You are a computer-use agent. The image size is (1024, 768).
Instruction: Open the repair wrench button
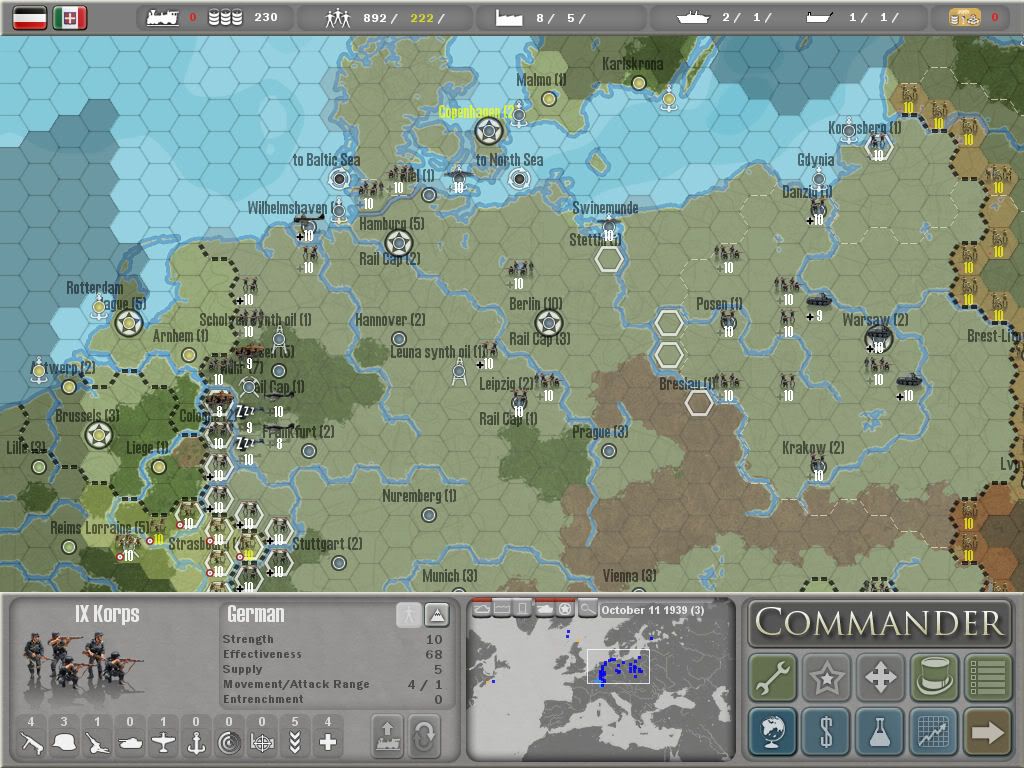(x=773, y=677)
